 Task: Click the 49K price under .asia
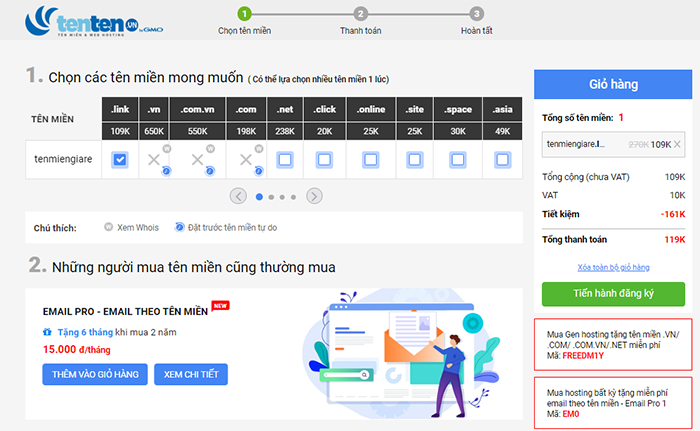502,131
